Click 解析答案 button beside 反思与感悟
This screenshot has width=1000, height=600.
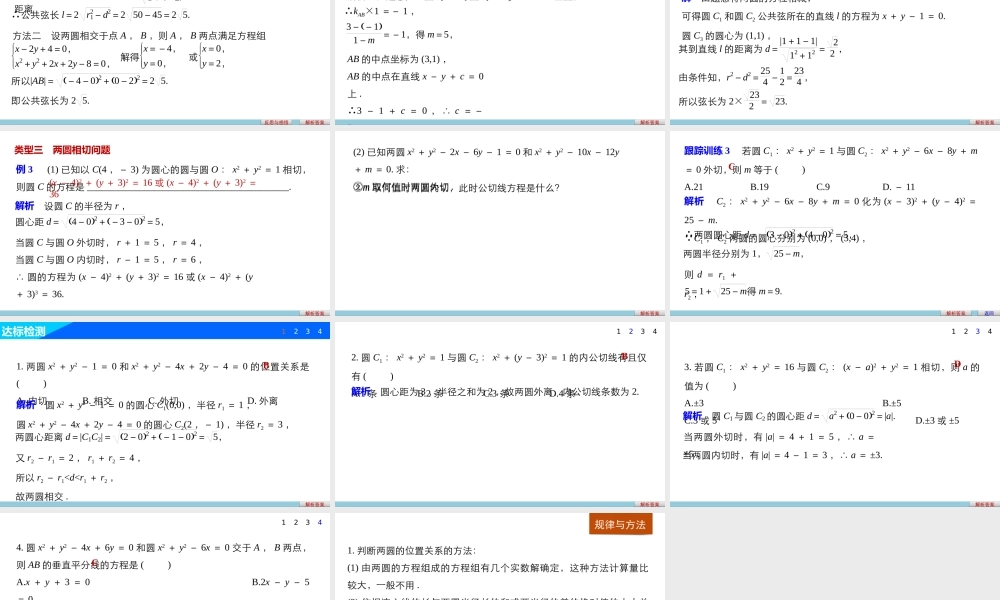tap(314, 122)
